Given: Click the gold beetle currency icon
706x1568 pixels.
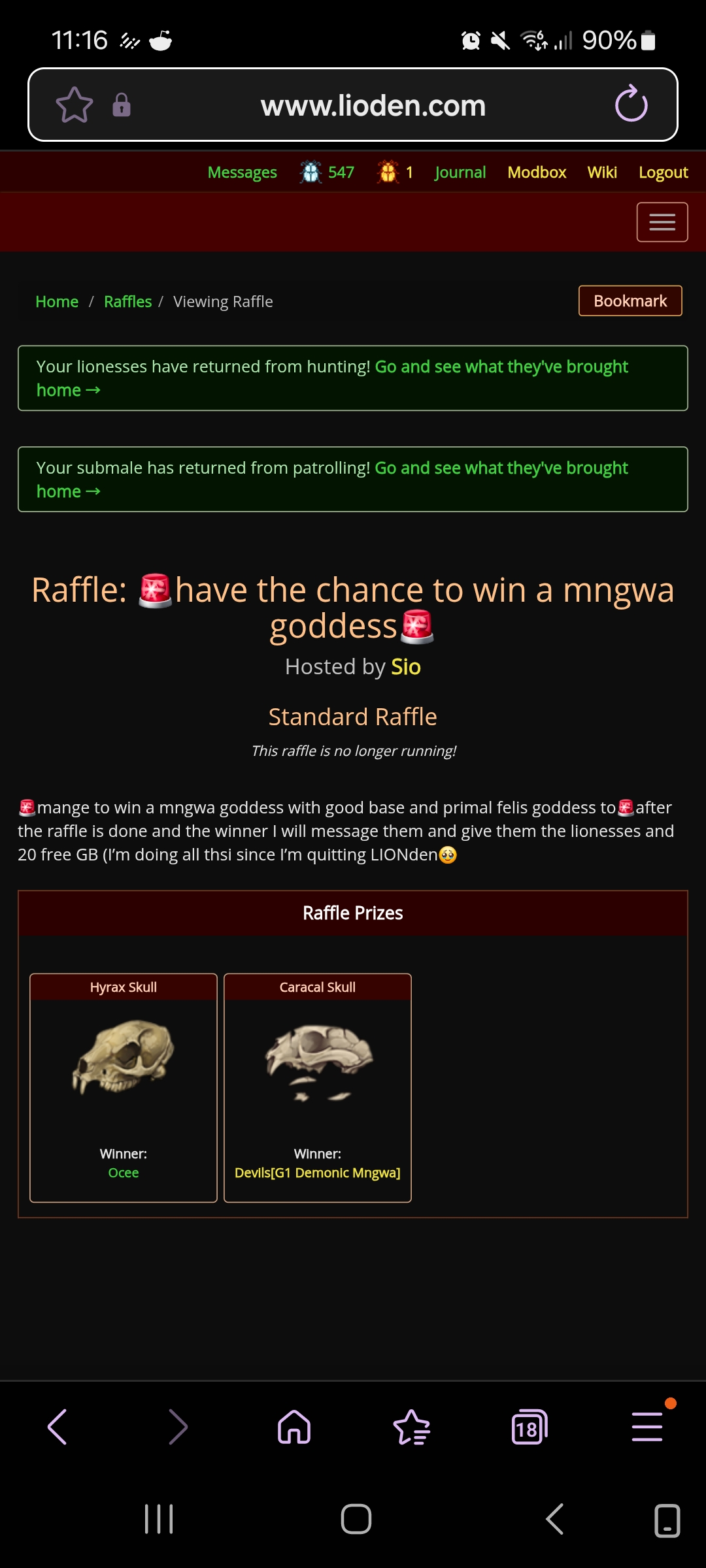Looking at the screenshot, I should click(x=388, y=172).
